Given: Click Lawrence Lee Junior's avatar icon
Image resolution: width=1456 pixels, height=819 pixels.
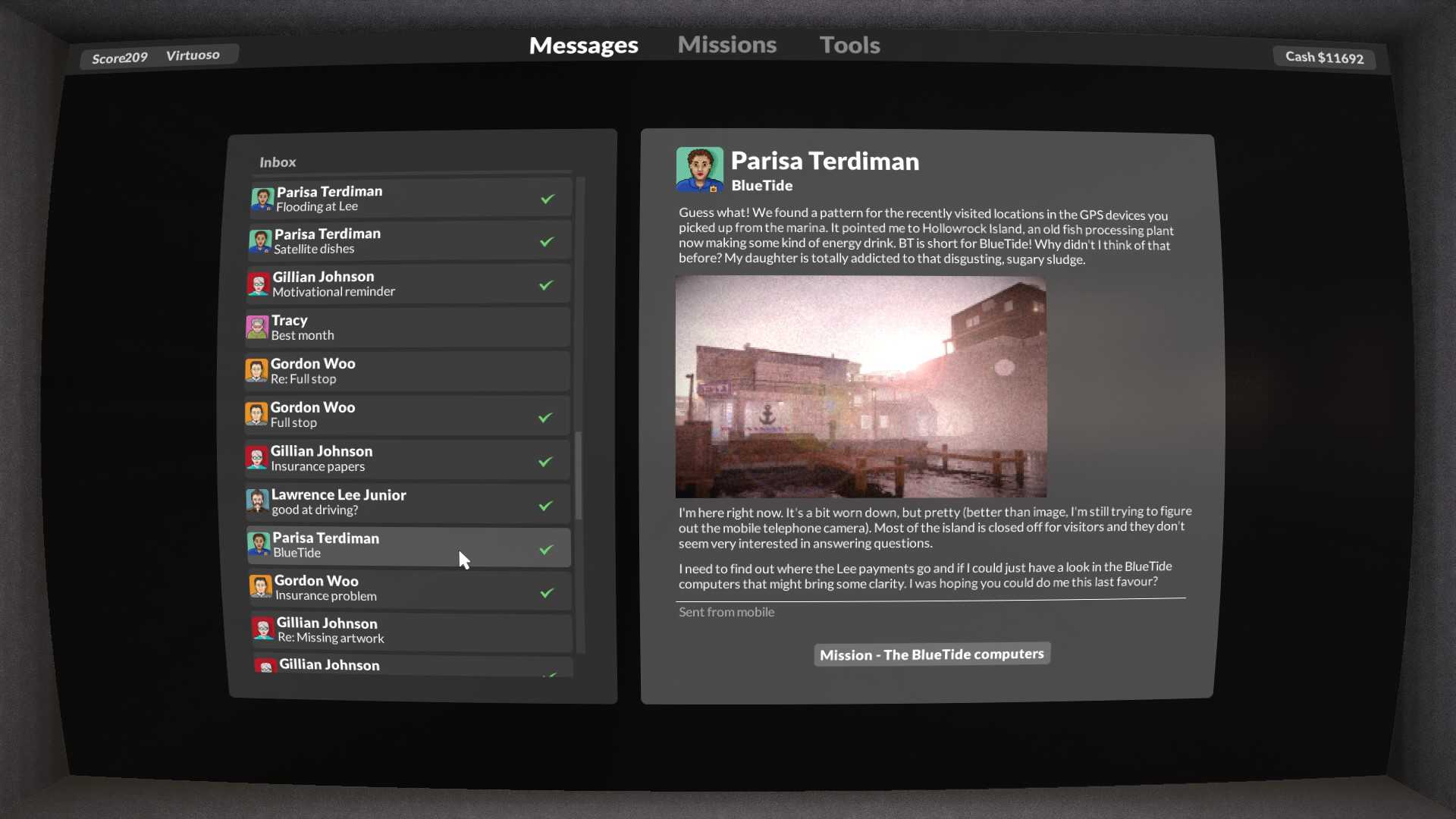Looking at the screenshot, I should [257, 501].
